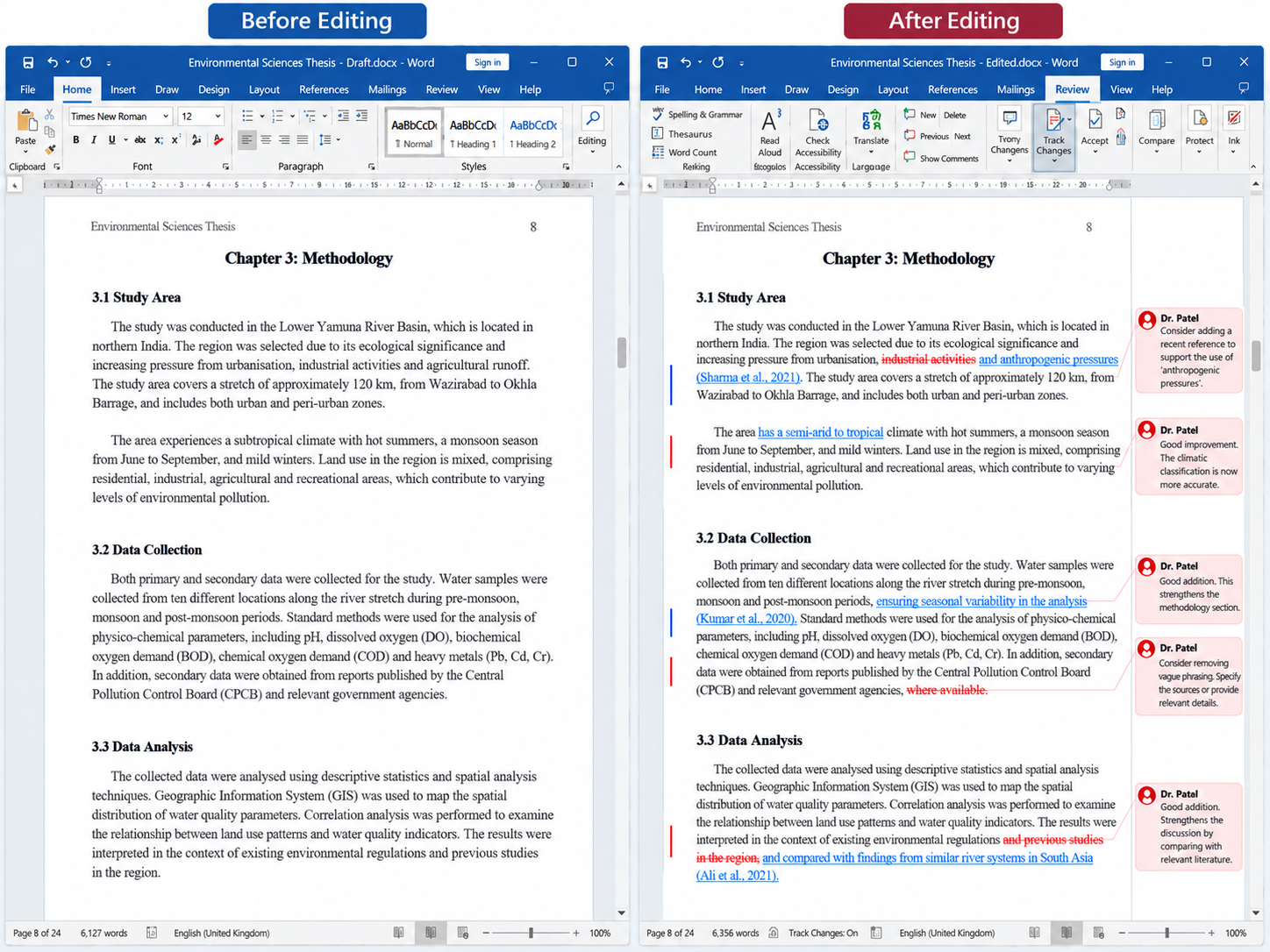Image resolution: width=1270 pixels, height=952 pixels.
Task: Click Undo in the Draft window title bar
Action: pyautogui.click(x=53, y=62)
